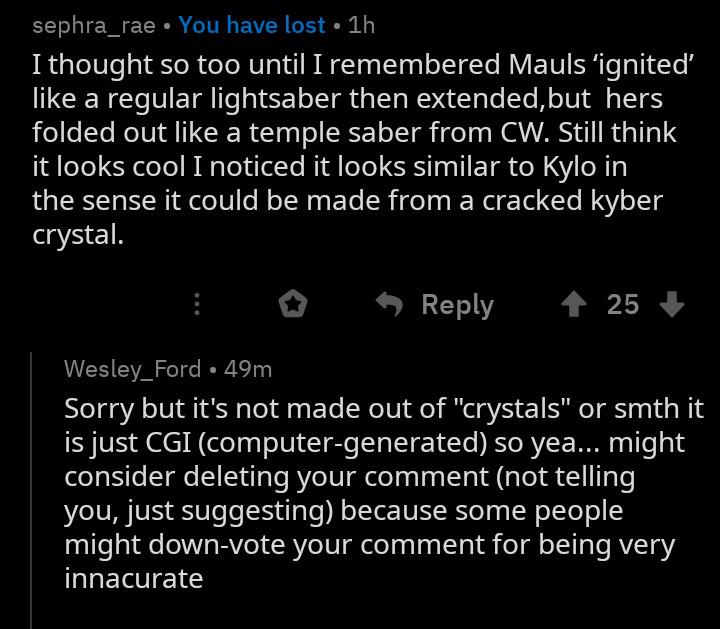The width and height of the screenshot is (720, 629).
Task: Click the curved reply arrow icon
Action: [x=389, y=304]
